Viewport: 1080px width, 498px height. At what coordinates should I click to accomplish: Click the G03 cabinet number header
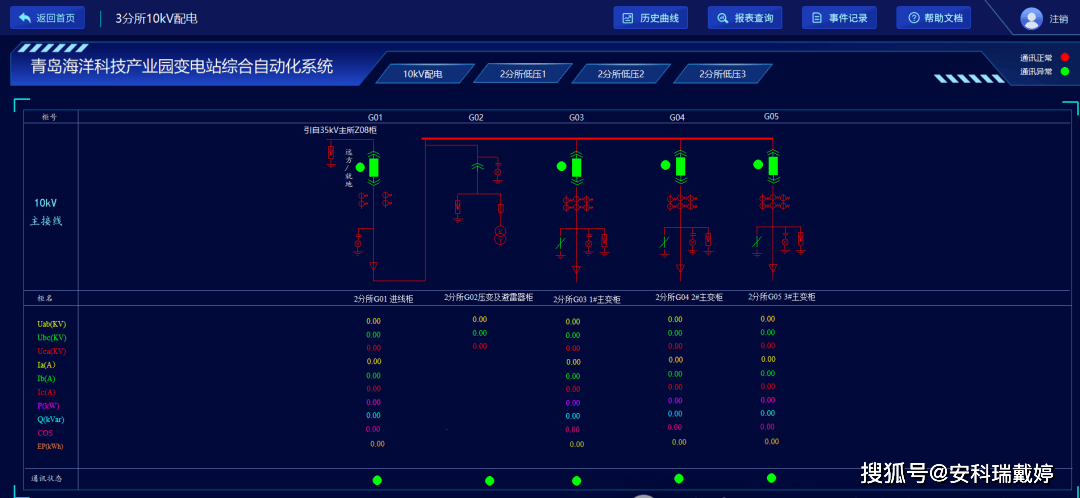tap(577, 118)
